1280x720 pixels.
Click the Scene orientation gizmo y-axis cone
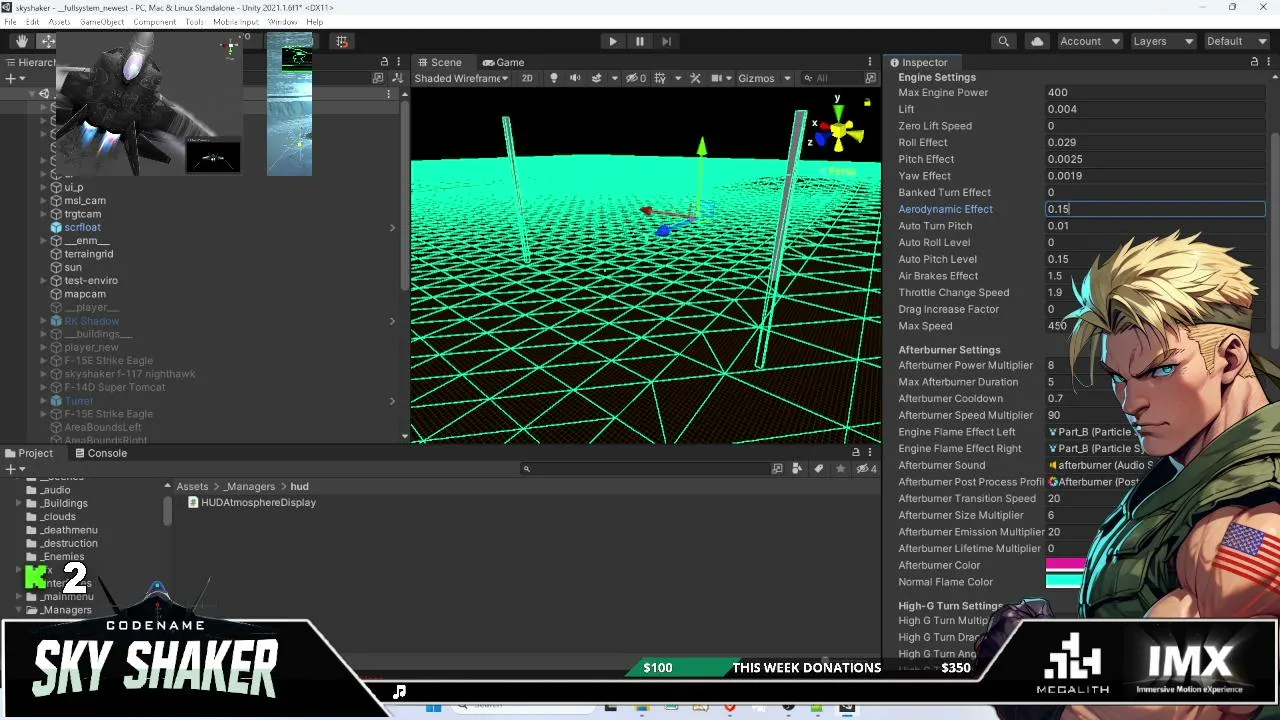(838, 111)
